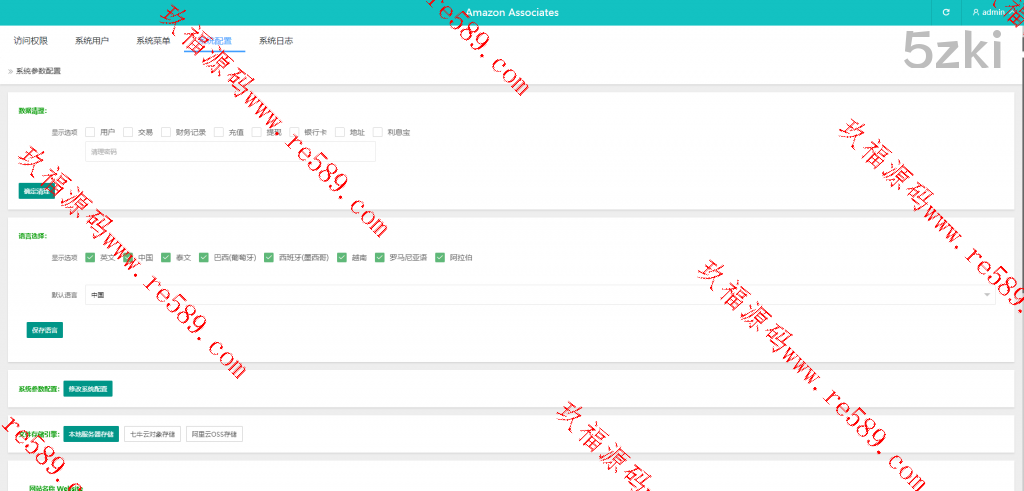Uncheck the 泰文 language checkbox
This screenshot has width=1024, height=491.
click(166, 257)
